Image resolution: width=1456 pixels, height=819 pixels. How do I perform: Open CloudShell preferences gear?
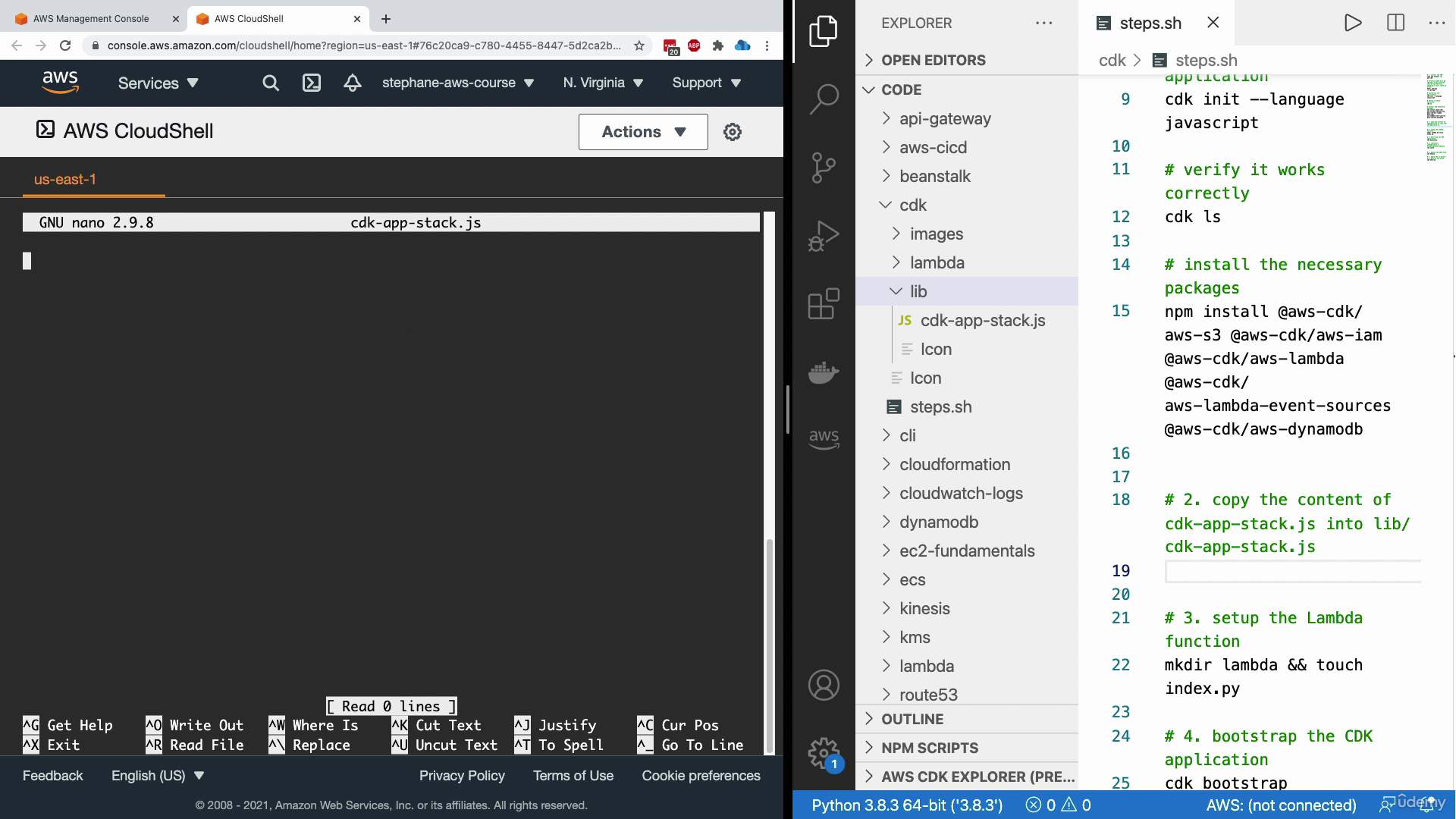(x=733, y=132)
